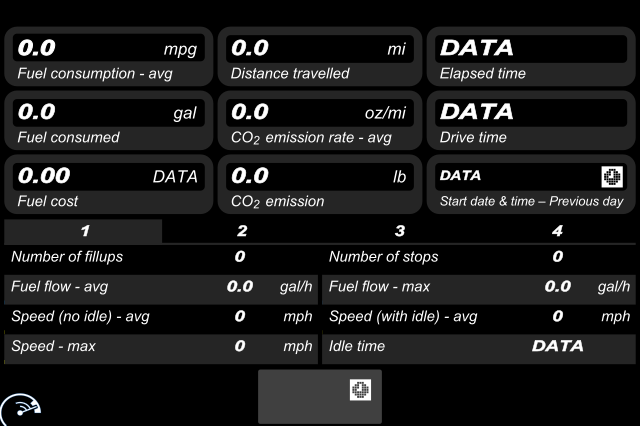Tap CO2 emission rate - avg tile
Screen dimensions: 640x426
coord(320,120)
